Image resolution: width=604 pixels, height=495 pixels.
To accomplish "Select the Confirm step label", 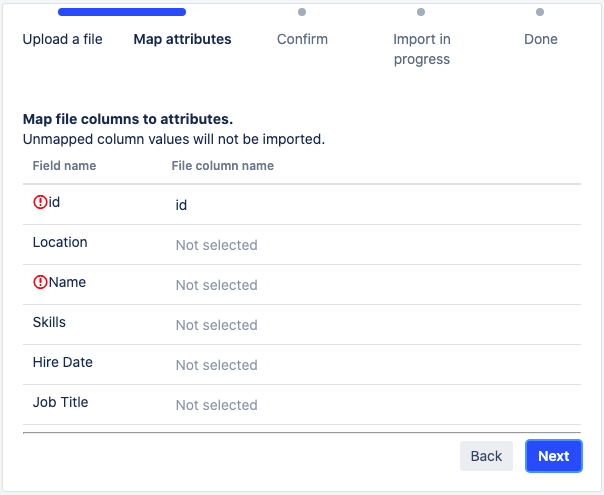I will (302, 40).
